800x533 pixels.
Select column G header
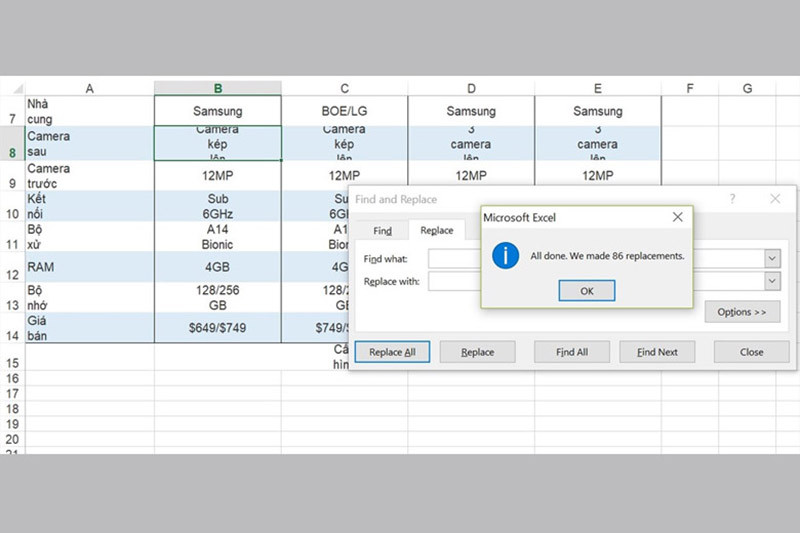747,88
